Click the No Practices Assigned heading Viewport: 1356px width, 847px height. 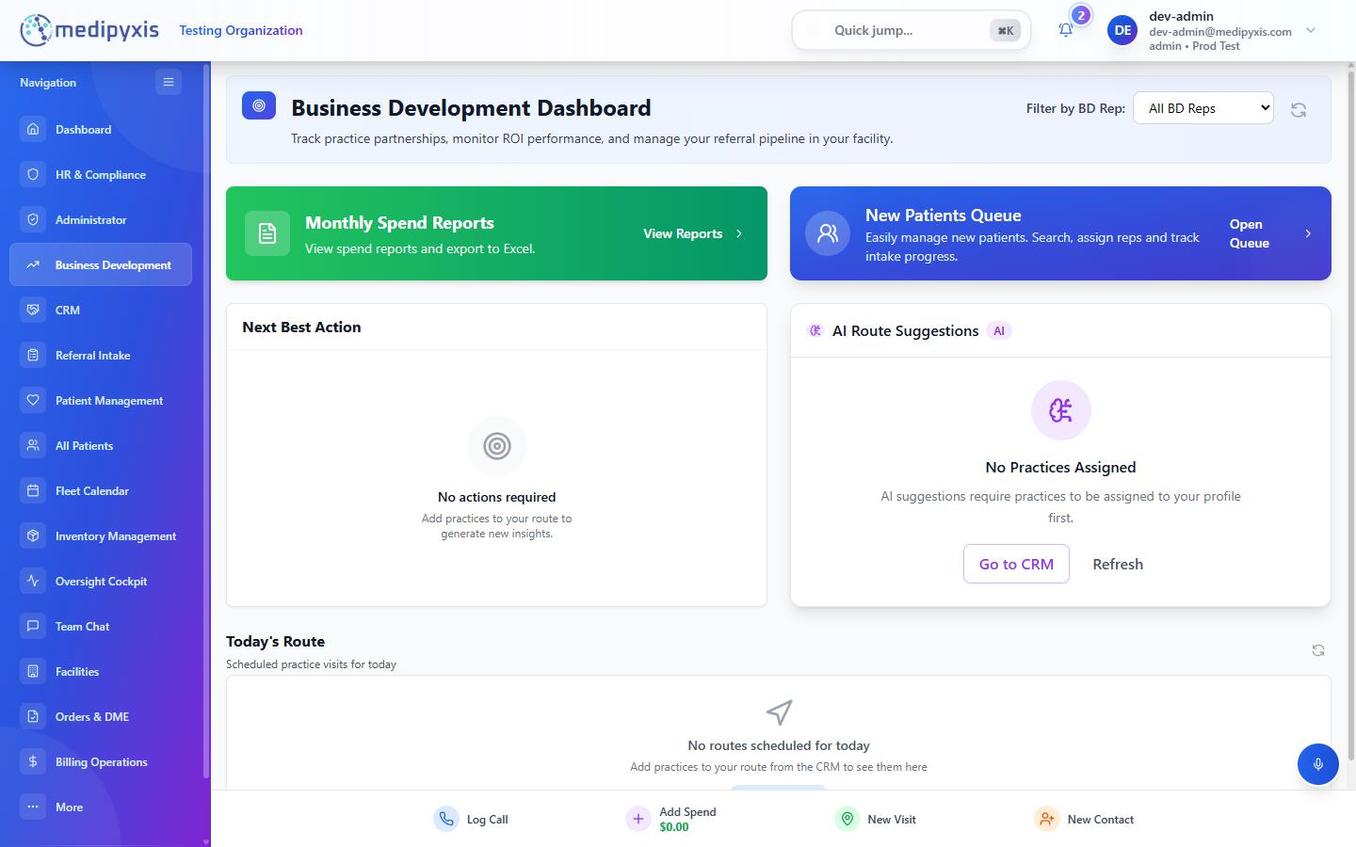click(1060, 467)
